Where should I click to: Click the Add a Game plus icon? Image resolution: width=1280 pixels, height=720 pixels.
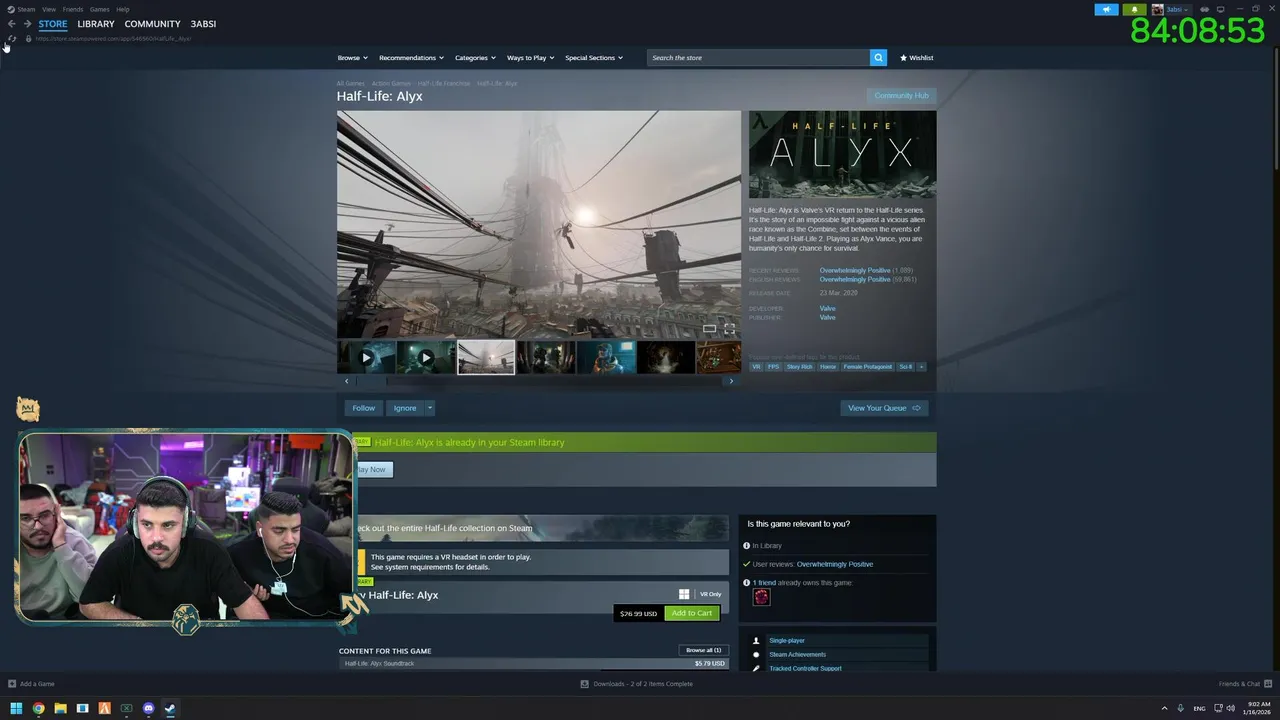(12, 684)
